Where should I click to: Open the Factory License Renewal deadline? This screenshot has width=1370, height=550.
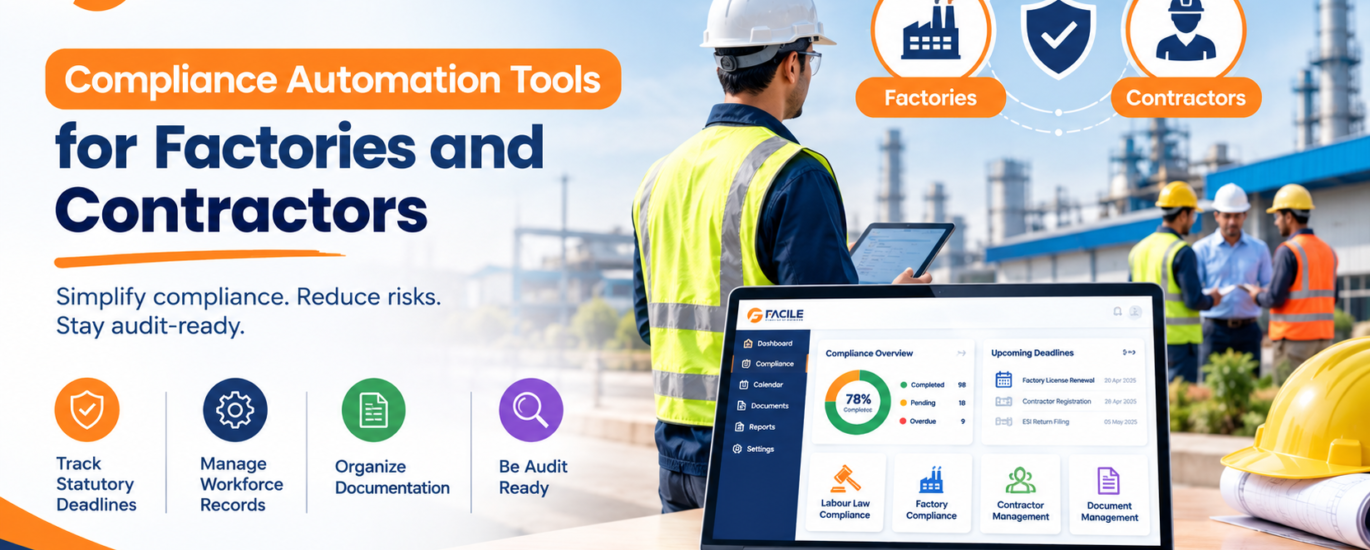coord(1066,380)
